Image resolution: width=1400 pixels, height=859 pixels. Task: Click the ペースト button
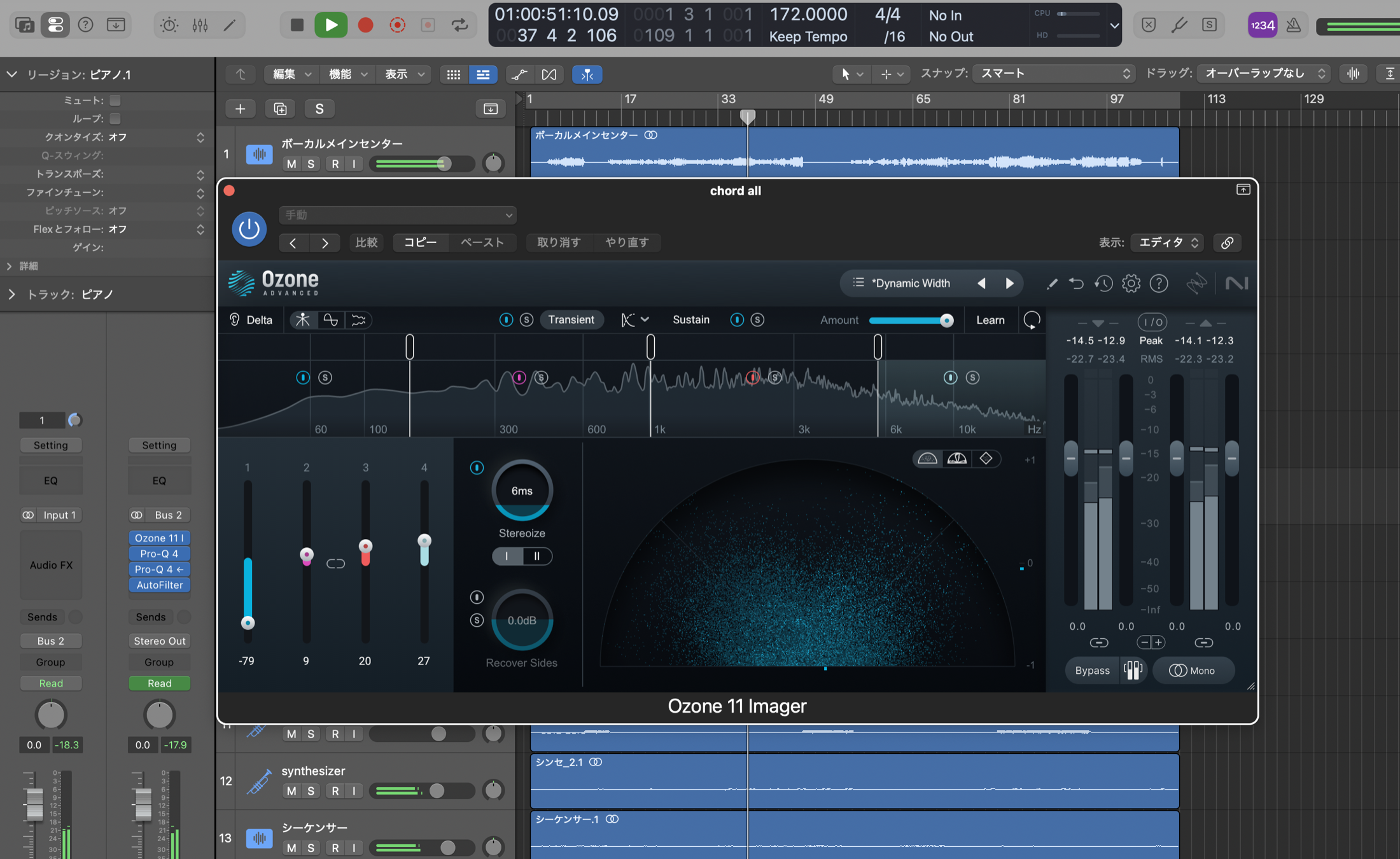coord(482,242)
